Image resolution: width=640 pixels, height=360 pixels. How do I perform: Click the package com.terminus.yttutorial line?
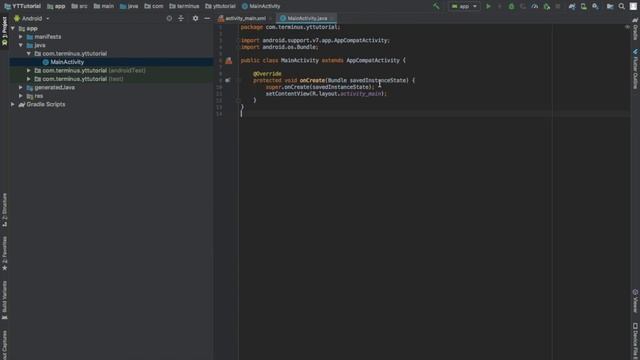click(x=290, y=27)
